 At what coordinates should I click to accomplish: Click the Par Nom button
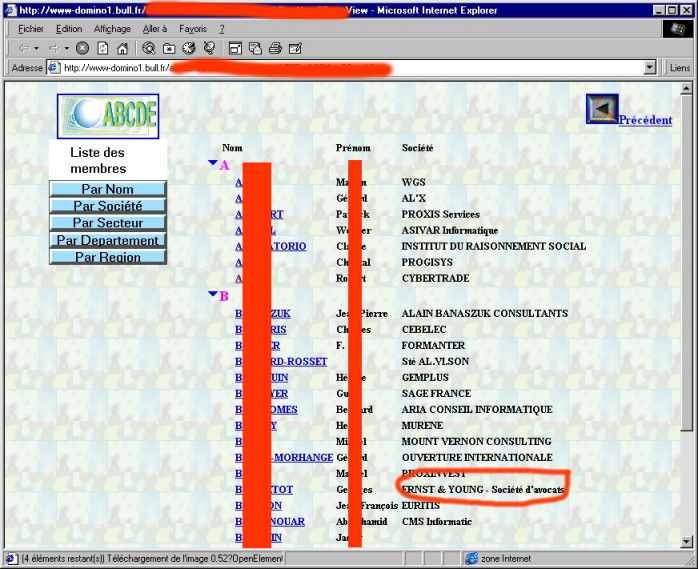click(x=108, y=189)
